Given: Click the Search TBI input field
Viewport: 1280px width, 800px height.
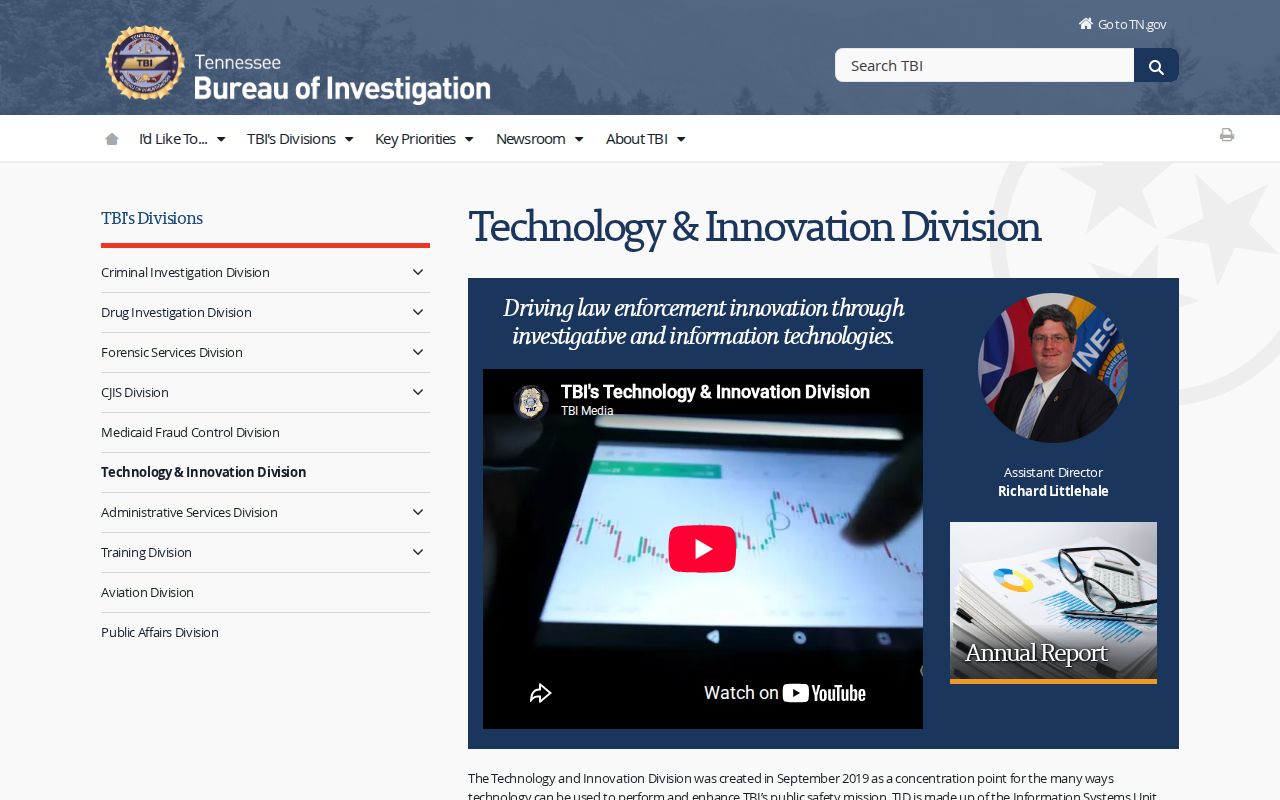Looking at the screenshot, I should [x=984, y=65].
